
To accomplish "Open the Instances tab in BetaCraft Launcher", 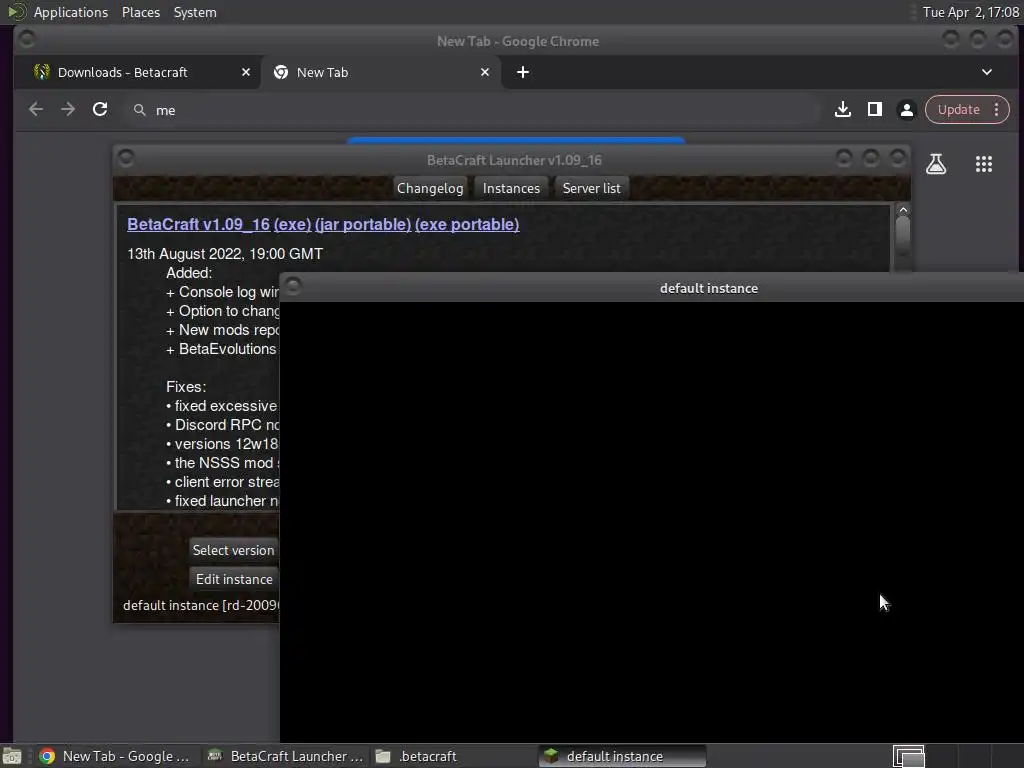I will click(x=511, y=188).
